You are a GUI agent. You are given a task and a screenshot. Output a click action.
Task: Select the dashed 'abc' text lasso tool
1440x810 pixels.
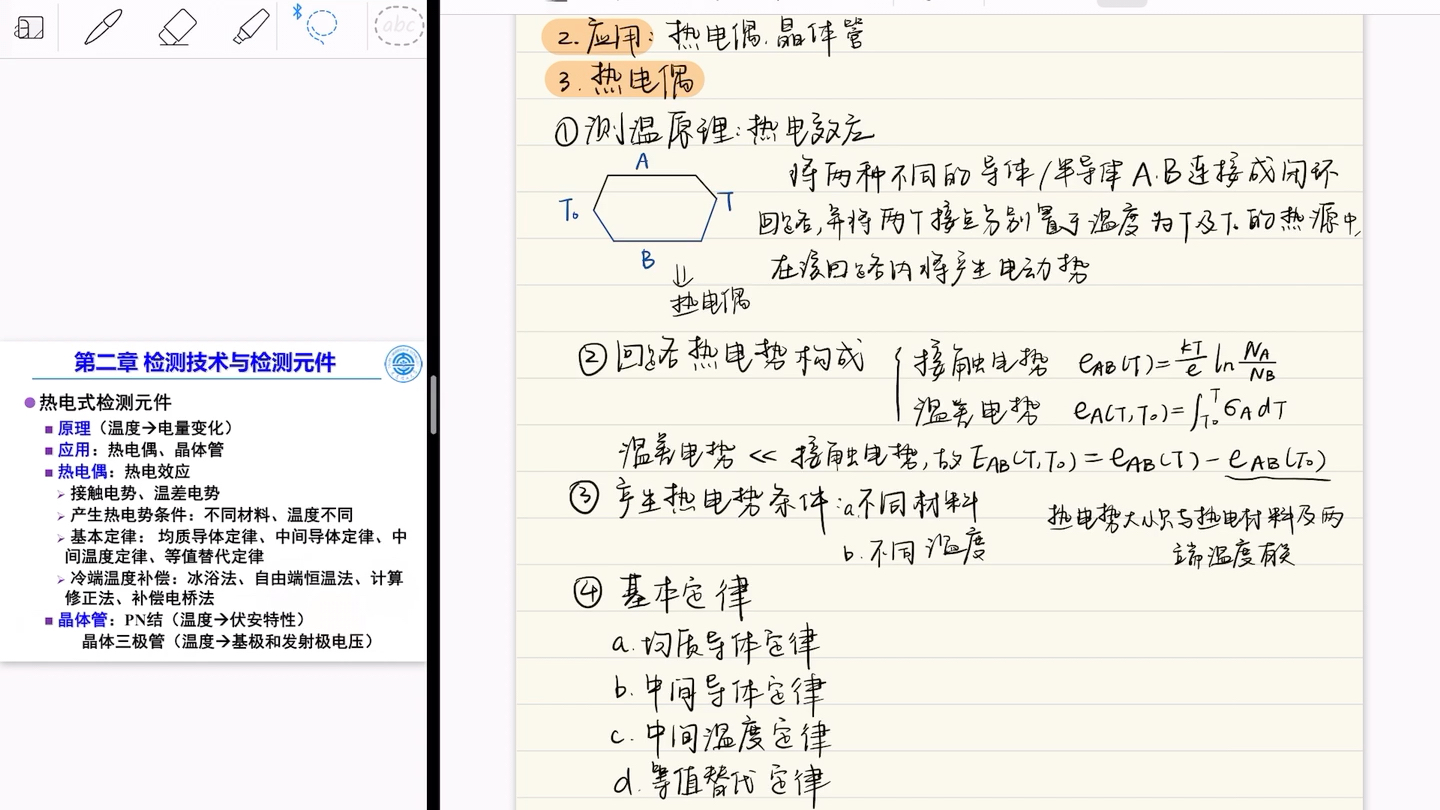click(x=399, y=26)
